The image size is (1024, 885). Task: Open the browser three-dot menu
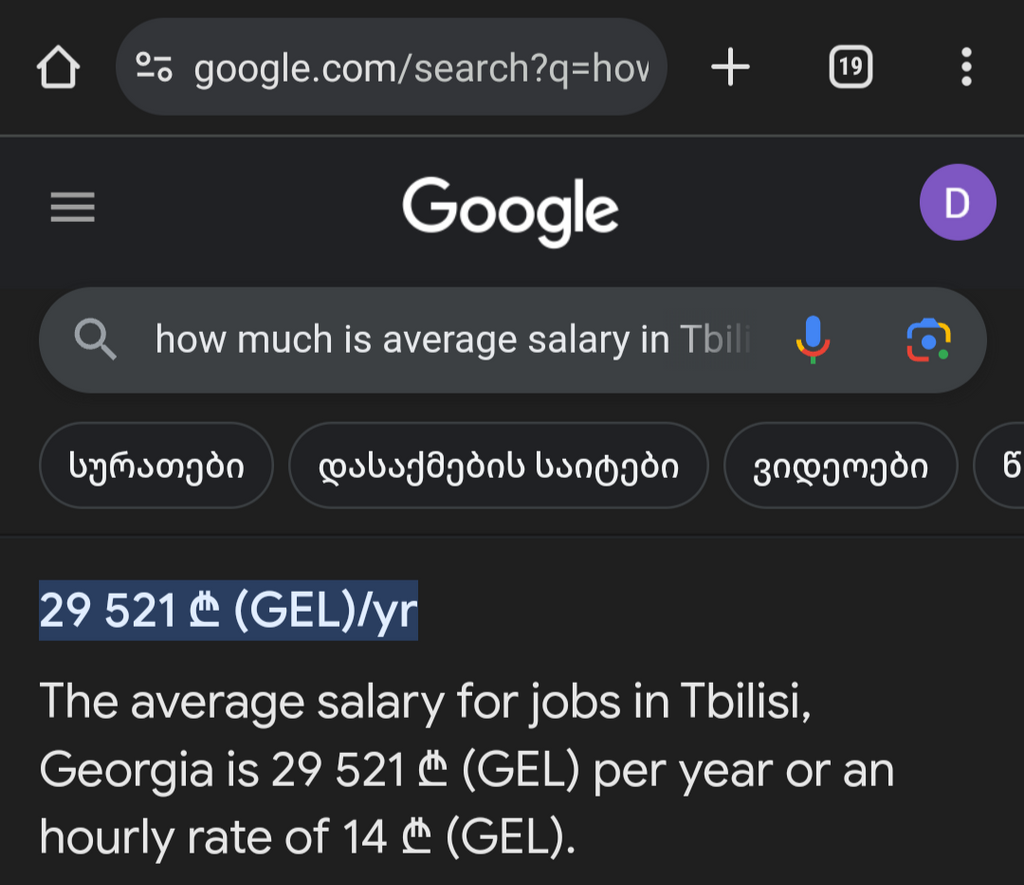point(967,67)
